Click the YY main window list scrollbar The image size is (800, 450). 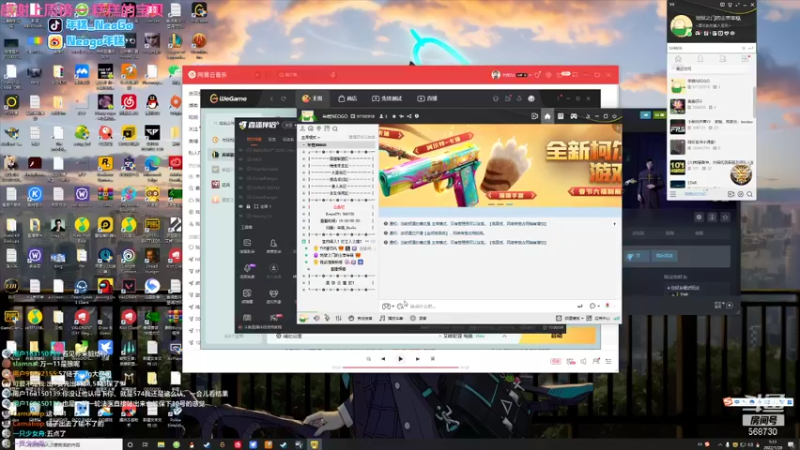tap(754, 102)
